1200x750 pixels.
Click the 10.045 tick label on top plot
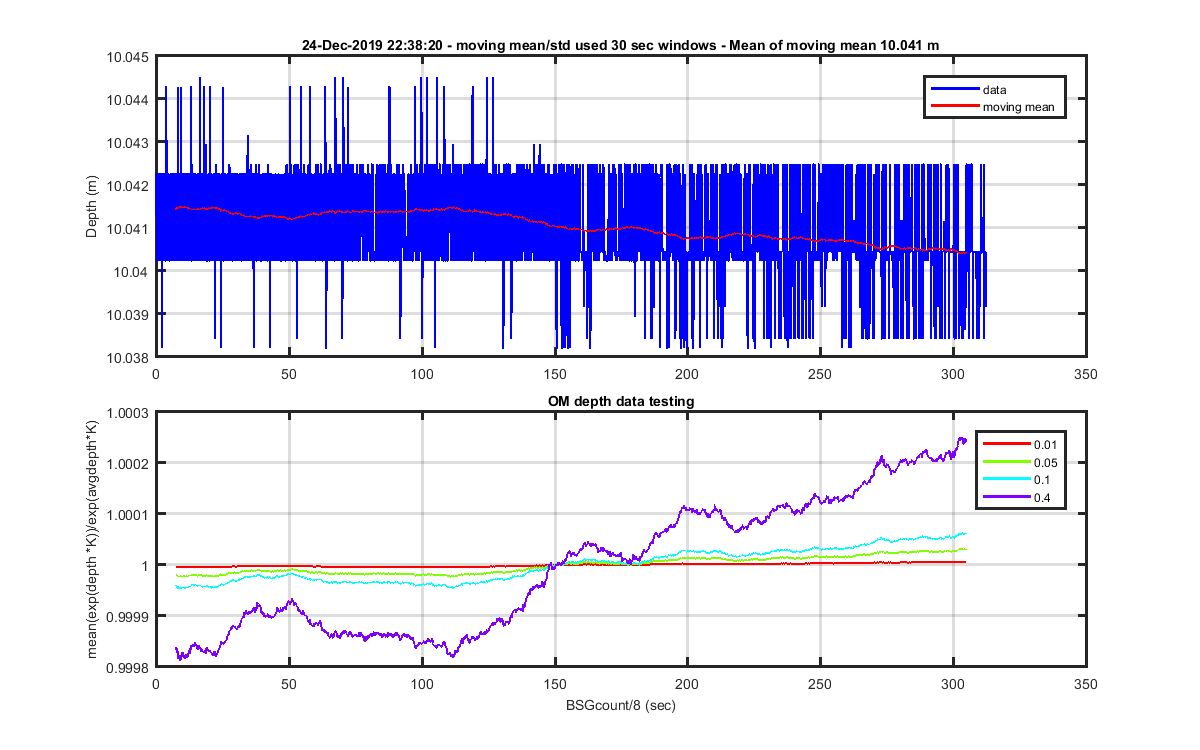click(127, 57)
